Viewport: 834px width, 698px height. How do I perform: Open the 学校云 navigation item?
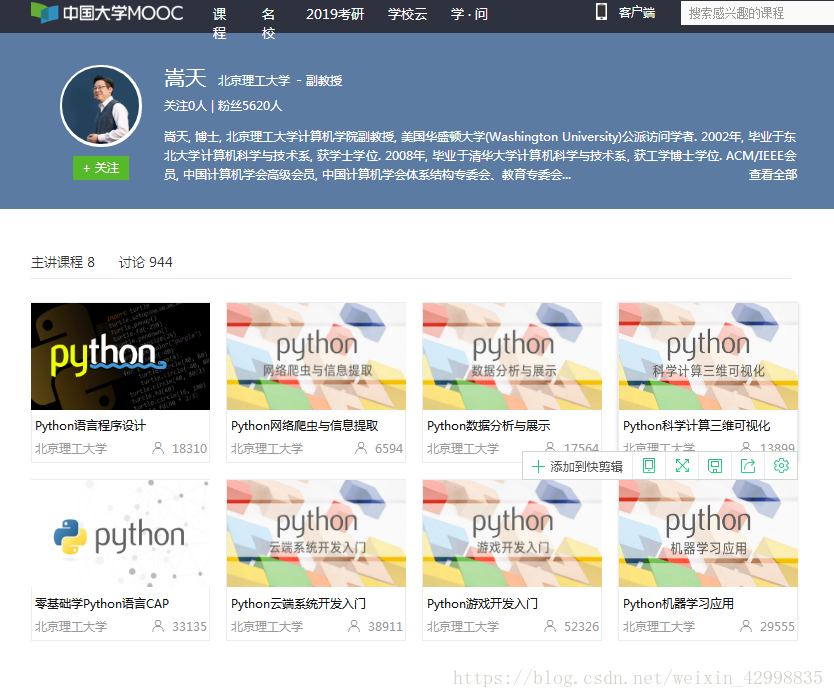coord(407,14)
